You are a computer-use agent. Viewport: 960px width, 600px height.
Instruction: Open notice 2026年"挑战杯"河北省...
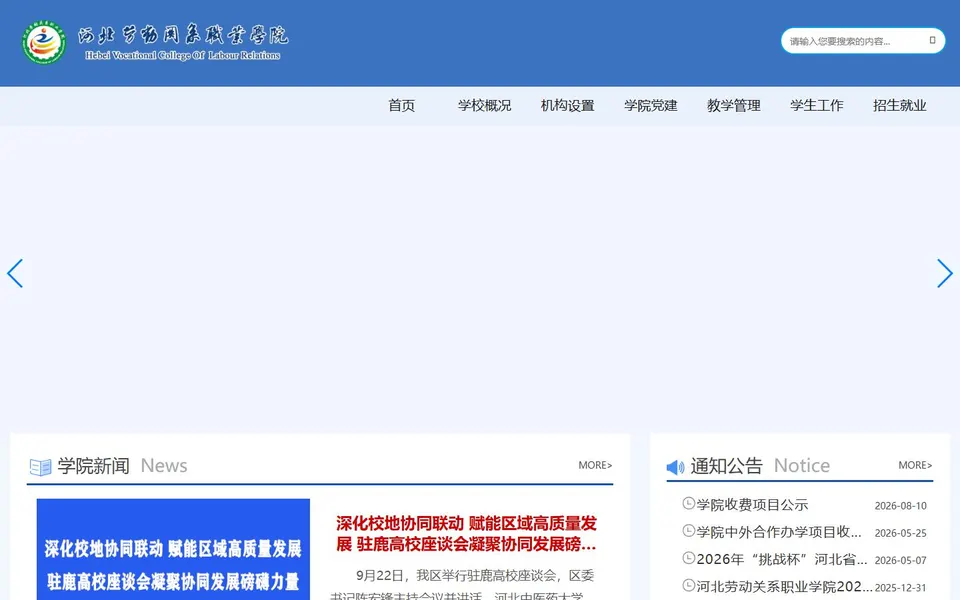[782, 559]
